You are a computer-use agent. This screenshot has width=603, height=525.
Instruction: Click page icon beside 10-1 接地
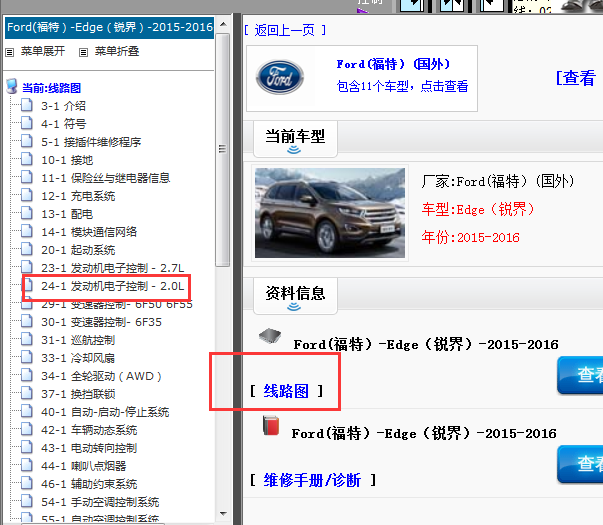(x=27, y=159)
